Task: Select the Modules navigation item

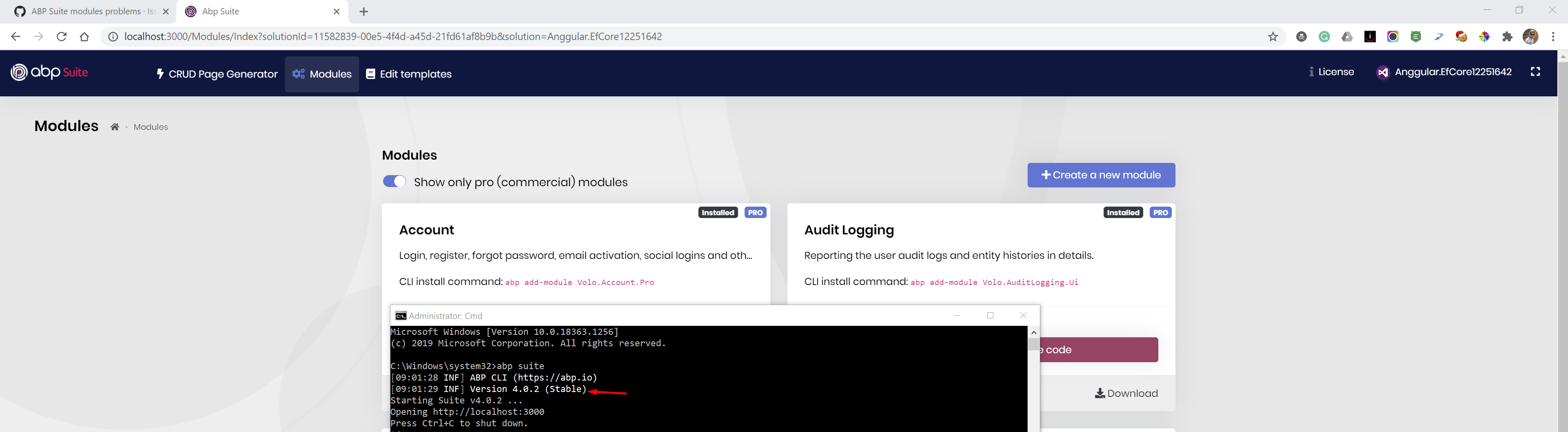Action: tap(330, 73)
